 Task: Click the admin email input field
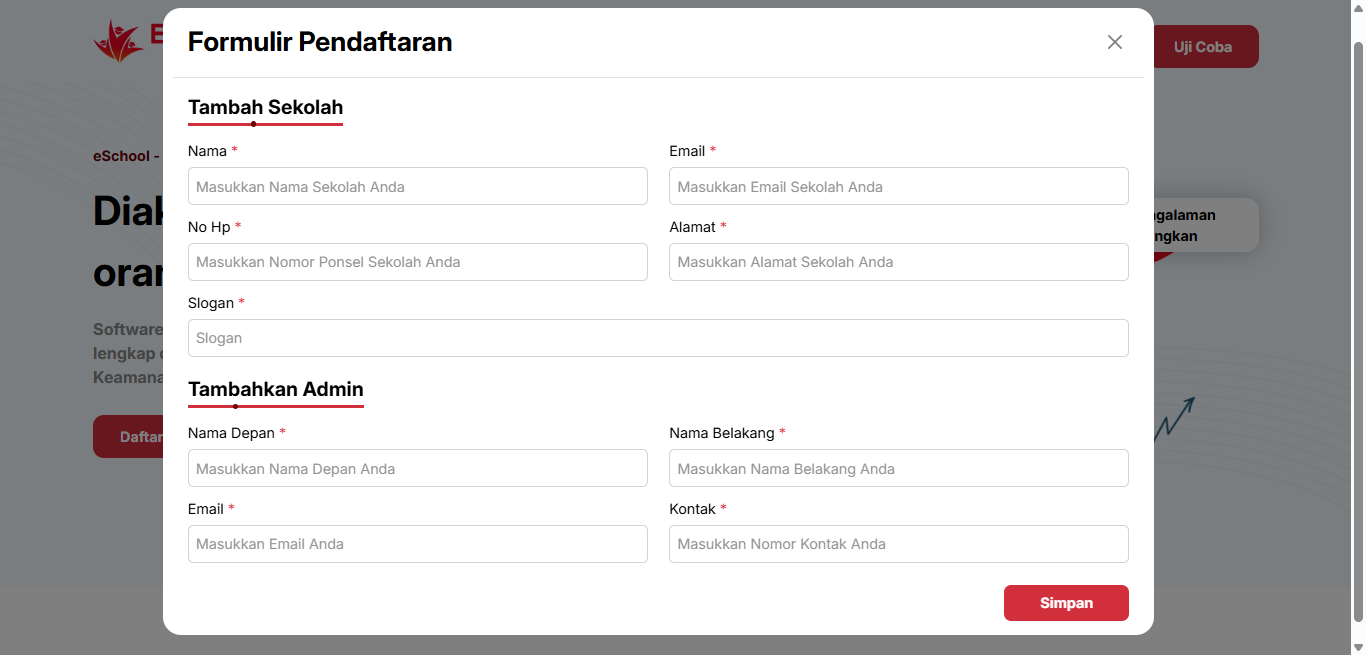pos(417,544)
